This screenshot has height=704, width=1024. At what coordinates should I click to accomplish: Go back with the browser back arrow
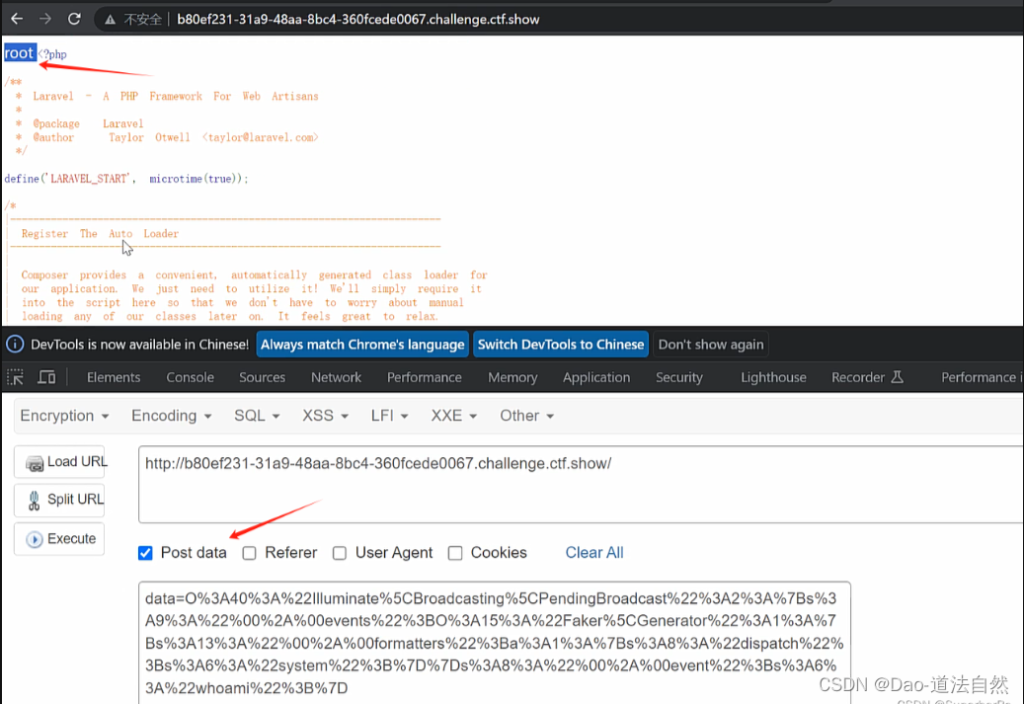17,19
